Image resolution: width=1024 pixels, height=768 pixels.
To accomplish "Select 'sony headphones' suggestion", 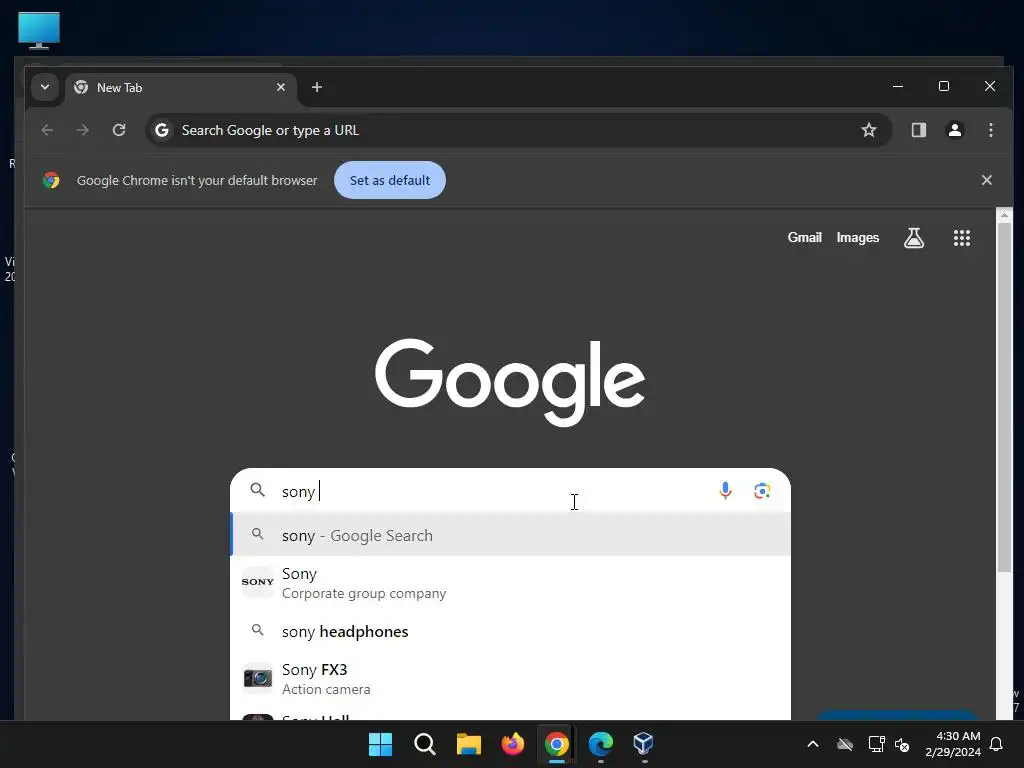I will pos(511,632).
